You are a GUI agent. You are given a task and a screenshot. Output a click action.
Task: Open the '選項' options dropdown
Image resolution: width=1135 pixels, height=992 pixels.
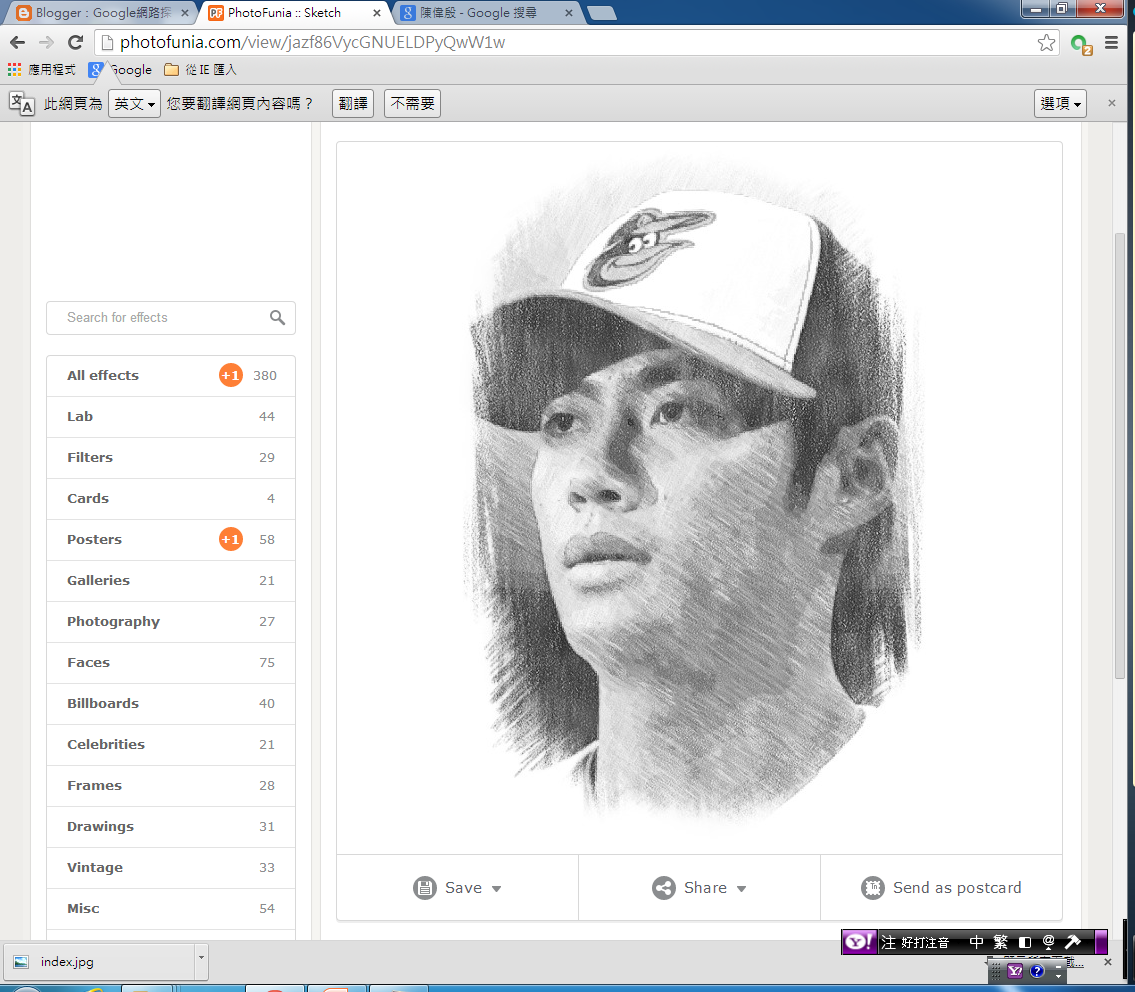click(1060, 104)
